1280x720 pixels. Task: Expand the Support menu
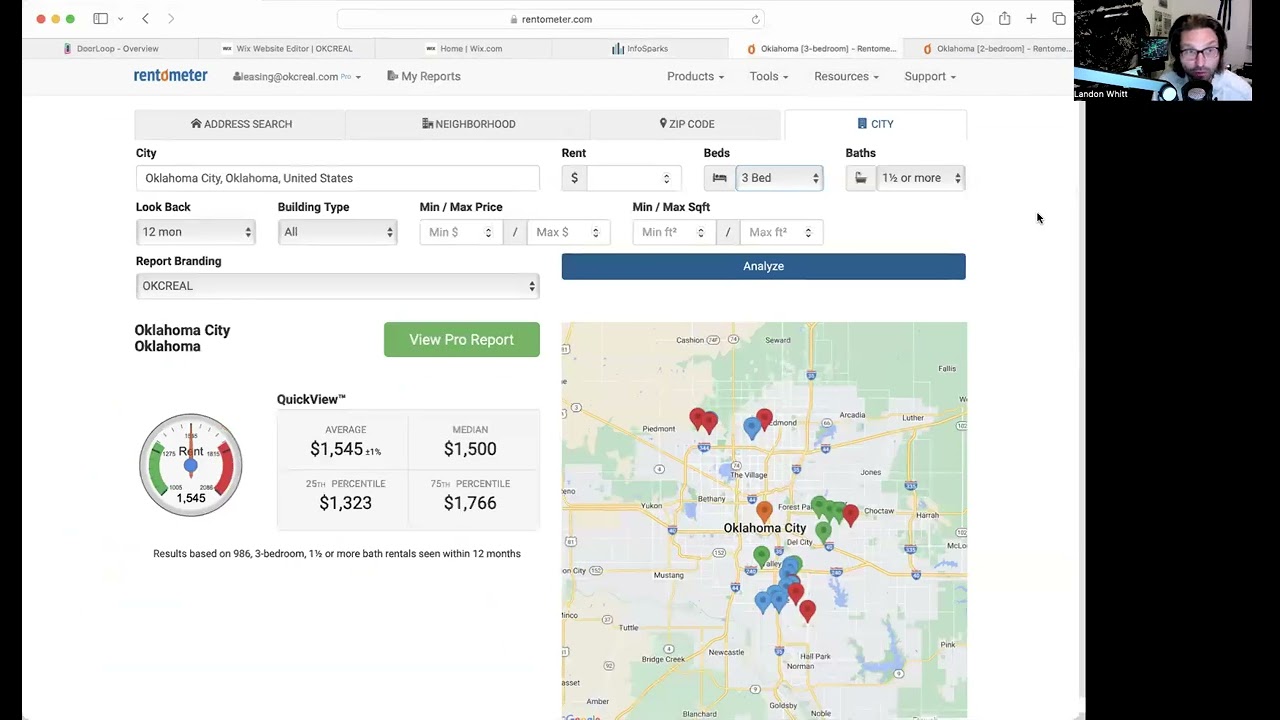[930, 76]
